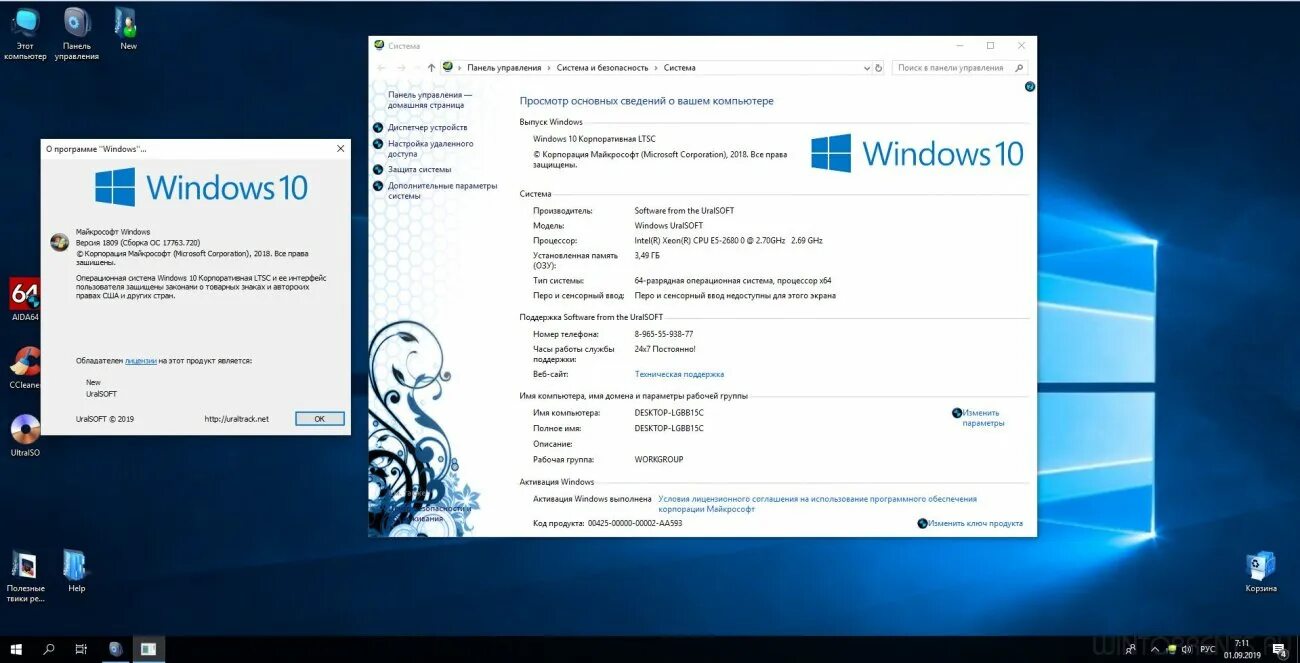Select Windows 10 Корпоративная LTSC edition text
The width and height of the screenshot is (1300, 663).
(x=594, y=139)
